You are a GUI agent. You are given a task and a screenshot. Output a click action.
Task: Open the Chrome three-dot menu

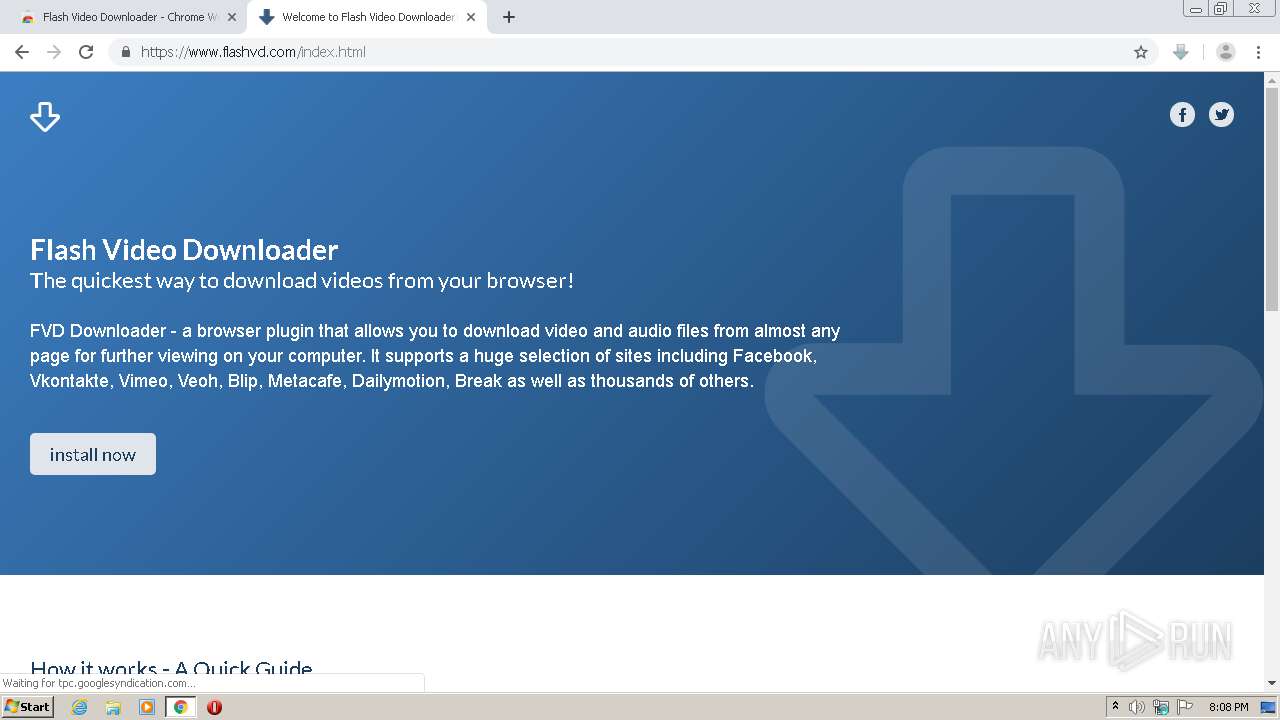[1259, 52]
